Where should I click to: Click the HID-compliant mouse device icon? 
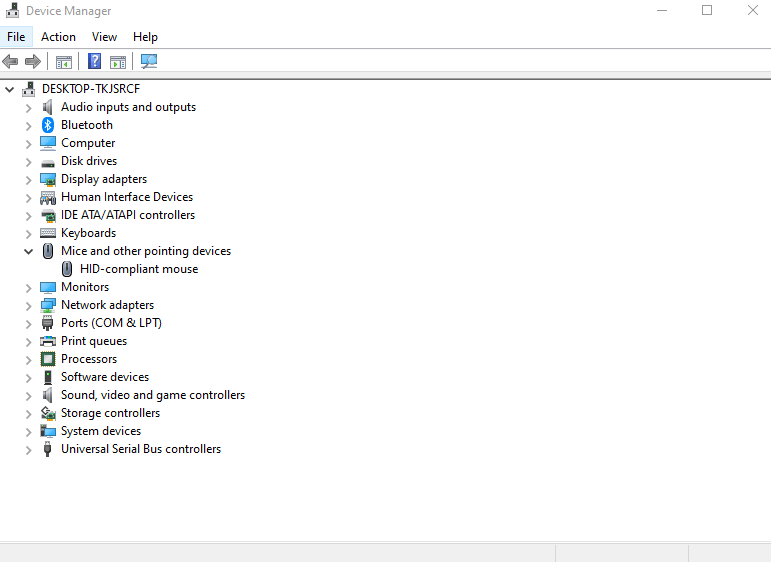point(67,269)
